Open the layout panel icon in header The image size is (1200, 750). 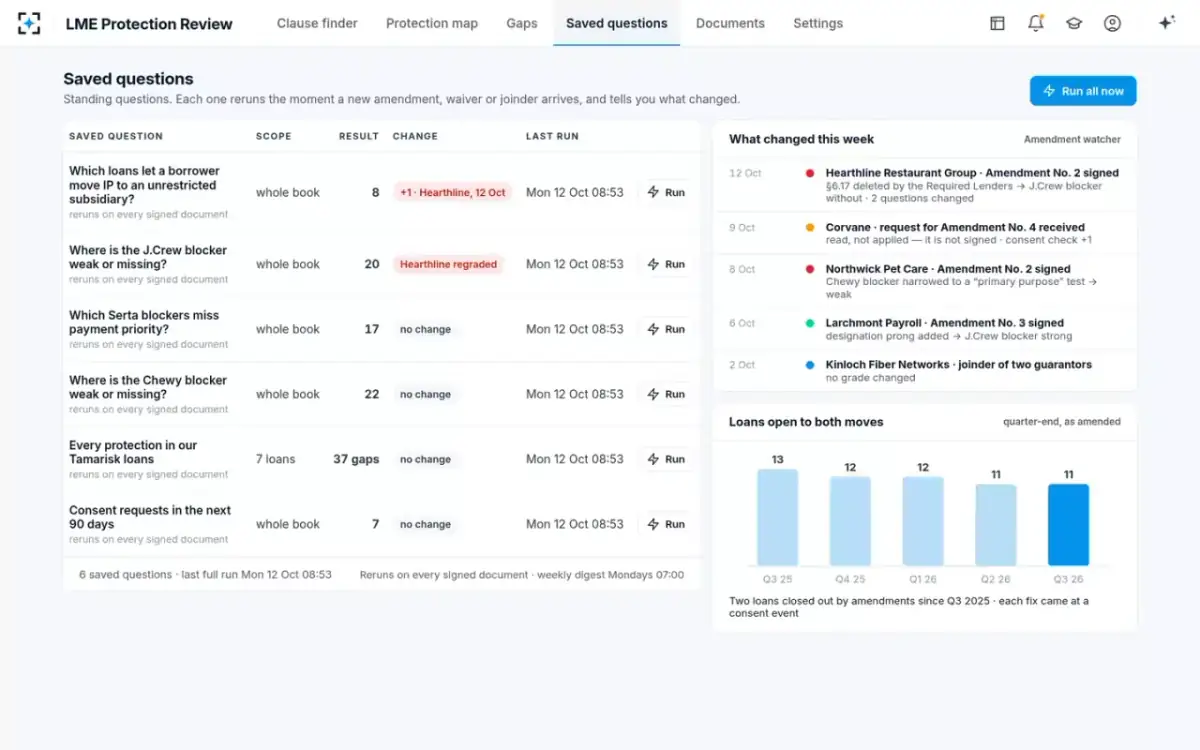pos(997,23)
